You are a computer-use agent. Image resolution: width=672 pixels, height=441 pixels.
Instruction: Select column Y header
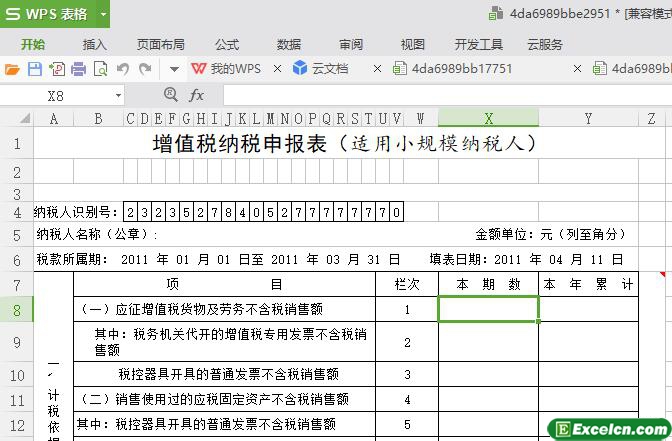pos(588,118)
